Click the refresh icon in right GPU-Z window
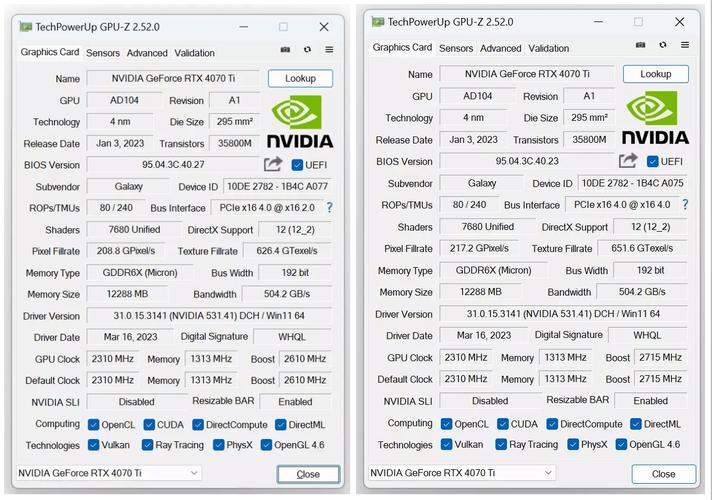The width and height of the screenshot is (712, 500). coord(662,44)
